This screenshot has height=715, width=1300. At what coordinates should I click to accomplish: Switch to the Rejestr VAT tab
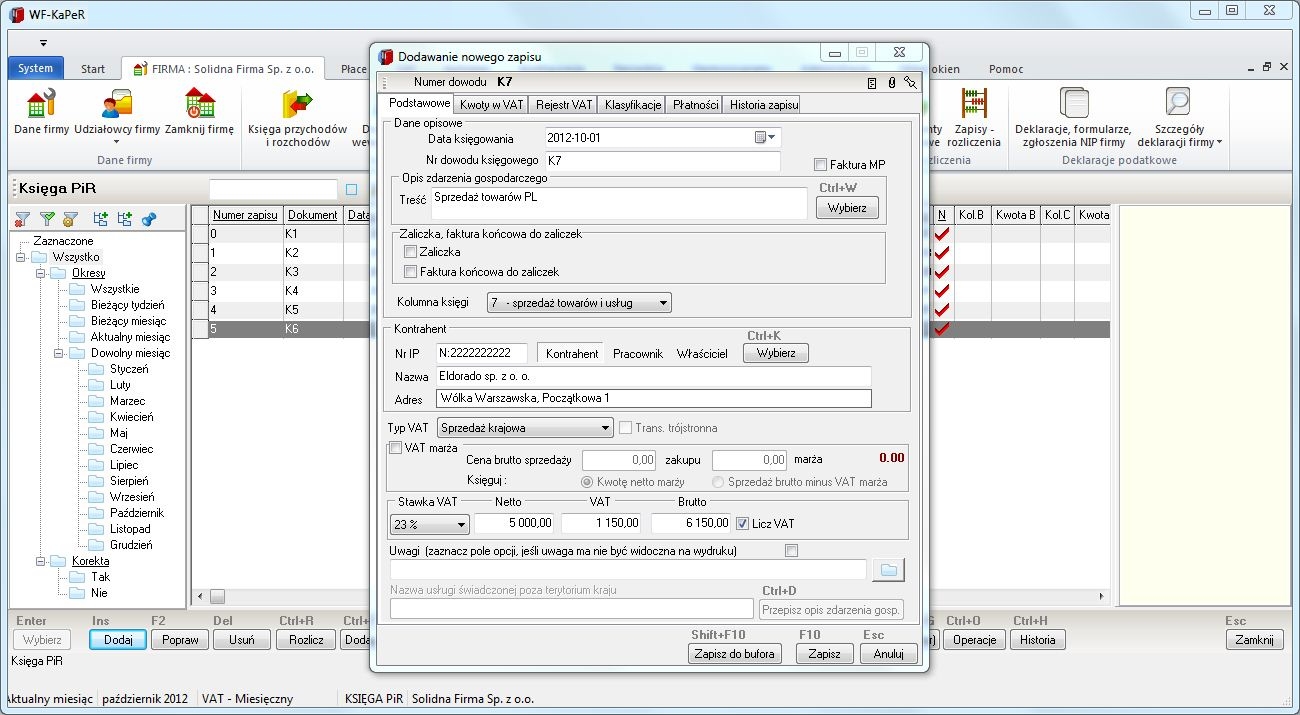pos(564,105)
